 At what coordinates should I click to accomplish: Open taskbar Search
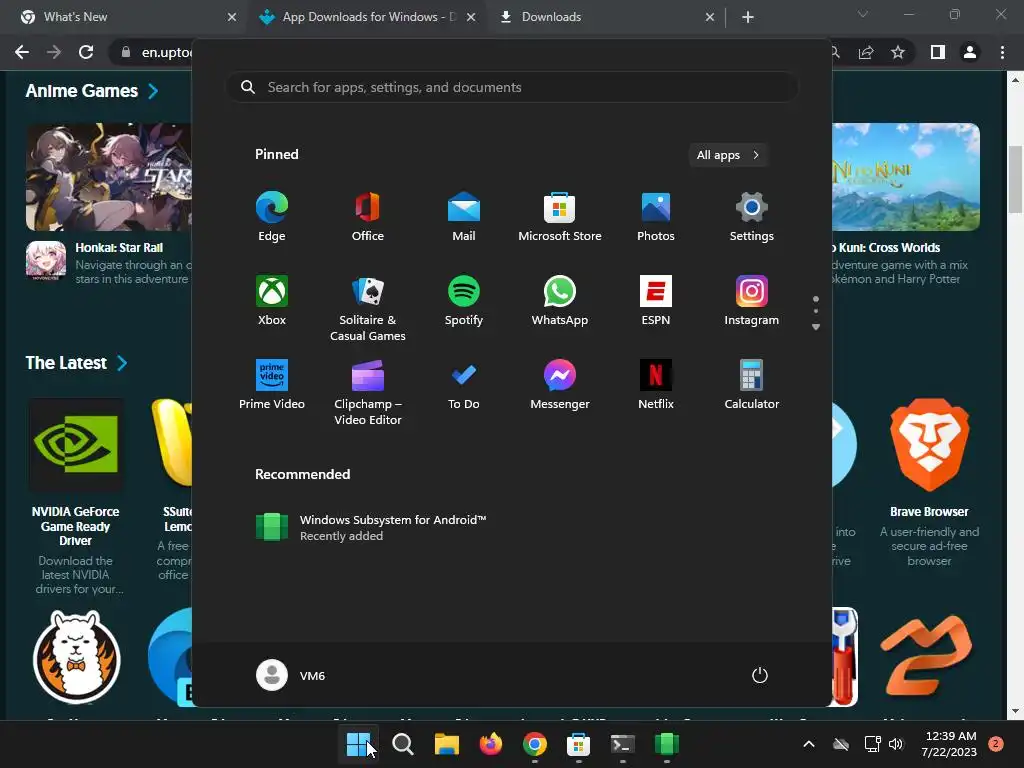402,744
